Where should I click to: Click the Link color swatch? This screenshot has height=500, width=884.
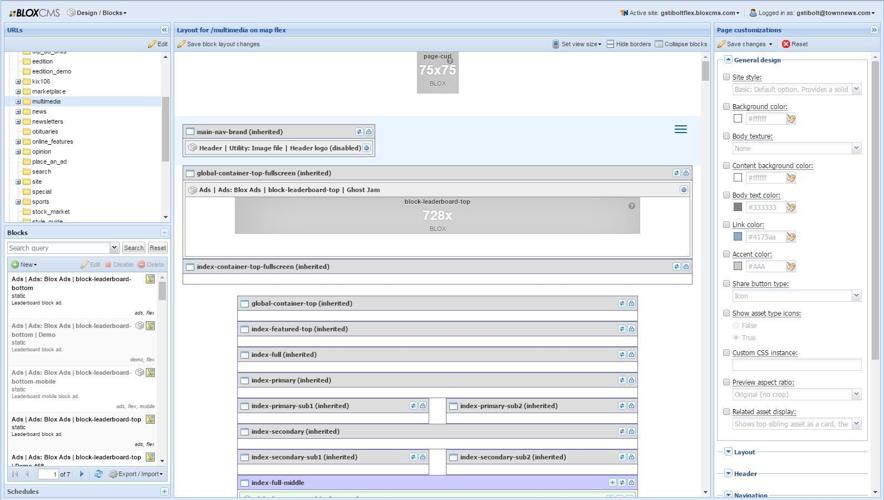pos(737,237)
